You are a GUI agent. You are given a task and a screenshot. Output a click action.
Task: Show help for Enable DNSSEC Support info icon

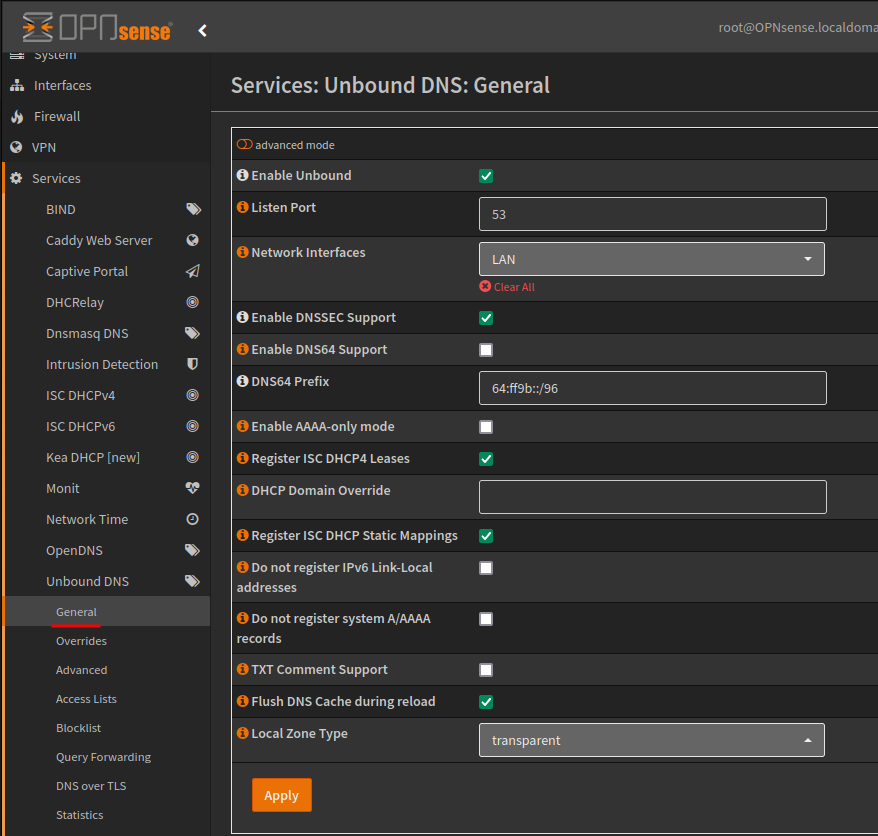(242, 317)
